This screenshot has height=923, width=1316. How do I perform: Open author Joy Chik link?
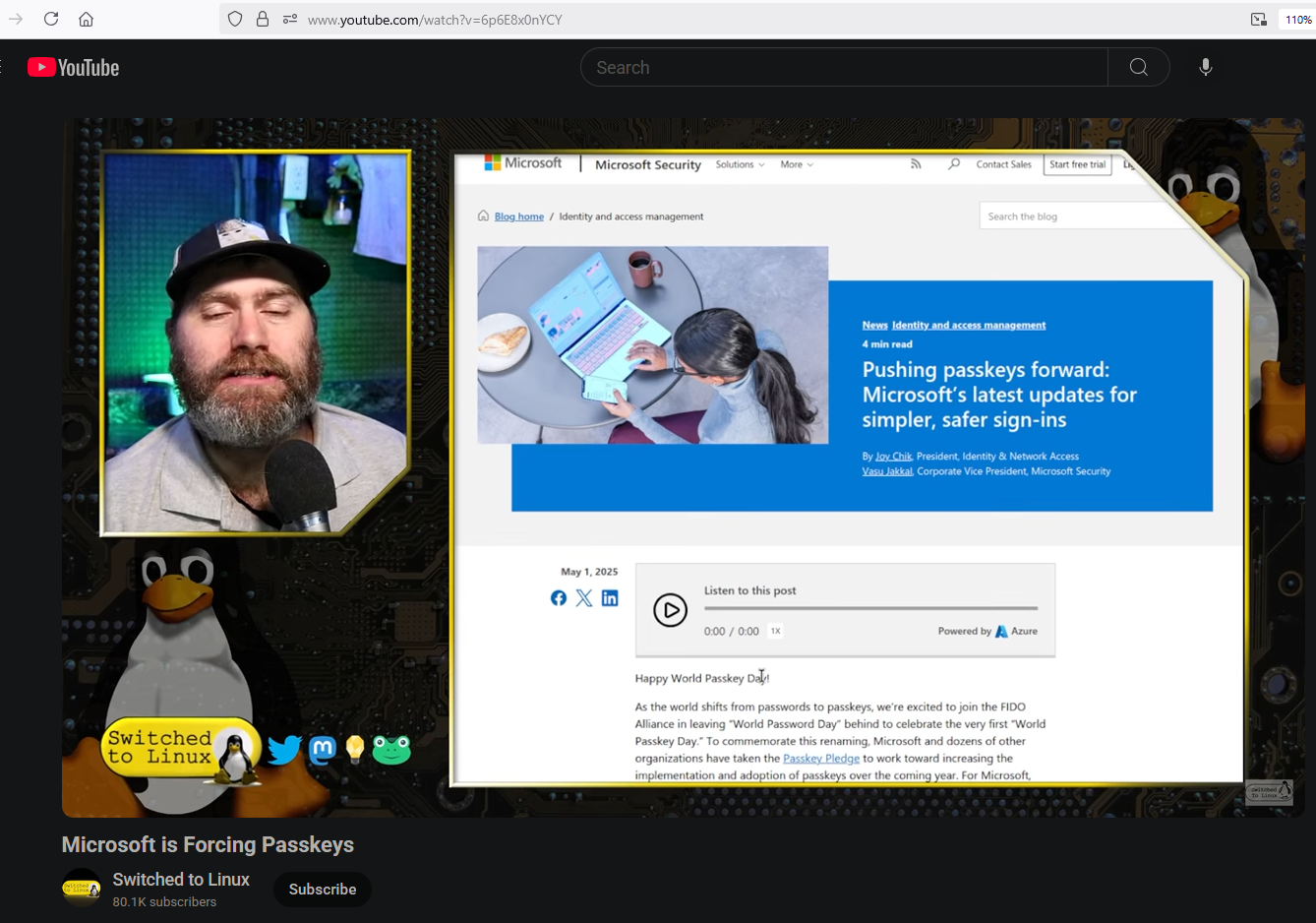(894, 457)
